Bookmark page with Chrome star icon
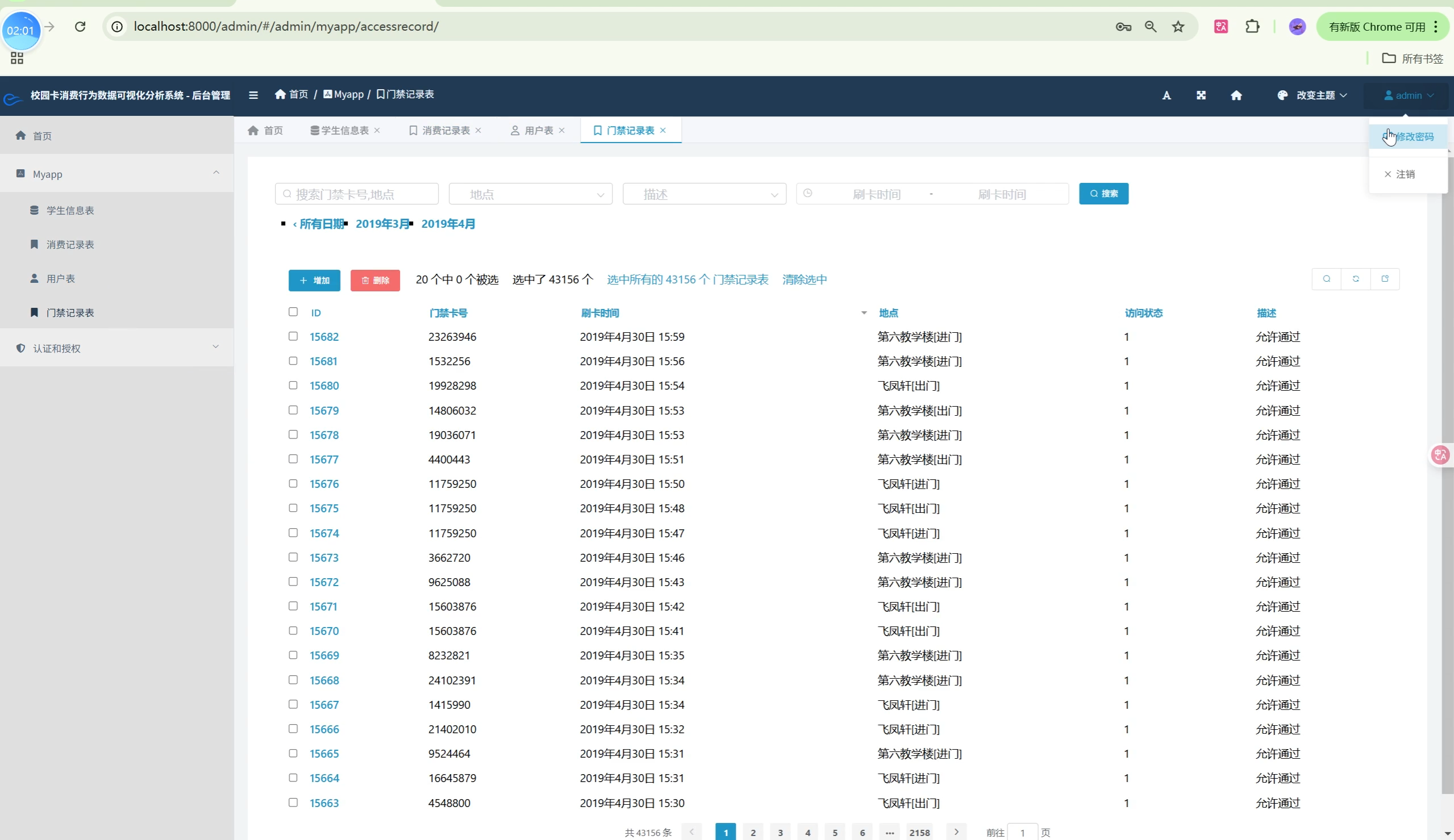The image size is (1454, 840). tap(1178, 27)
